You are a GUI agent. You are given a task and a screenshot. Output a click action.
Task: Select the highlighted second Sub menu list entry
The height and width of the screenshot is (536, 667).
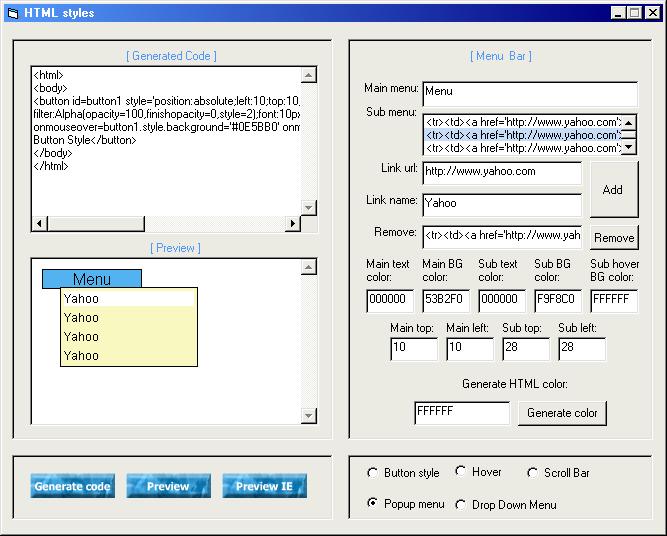coord(521,134)
